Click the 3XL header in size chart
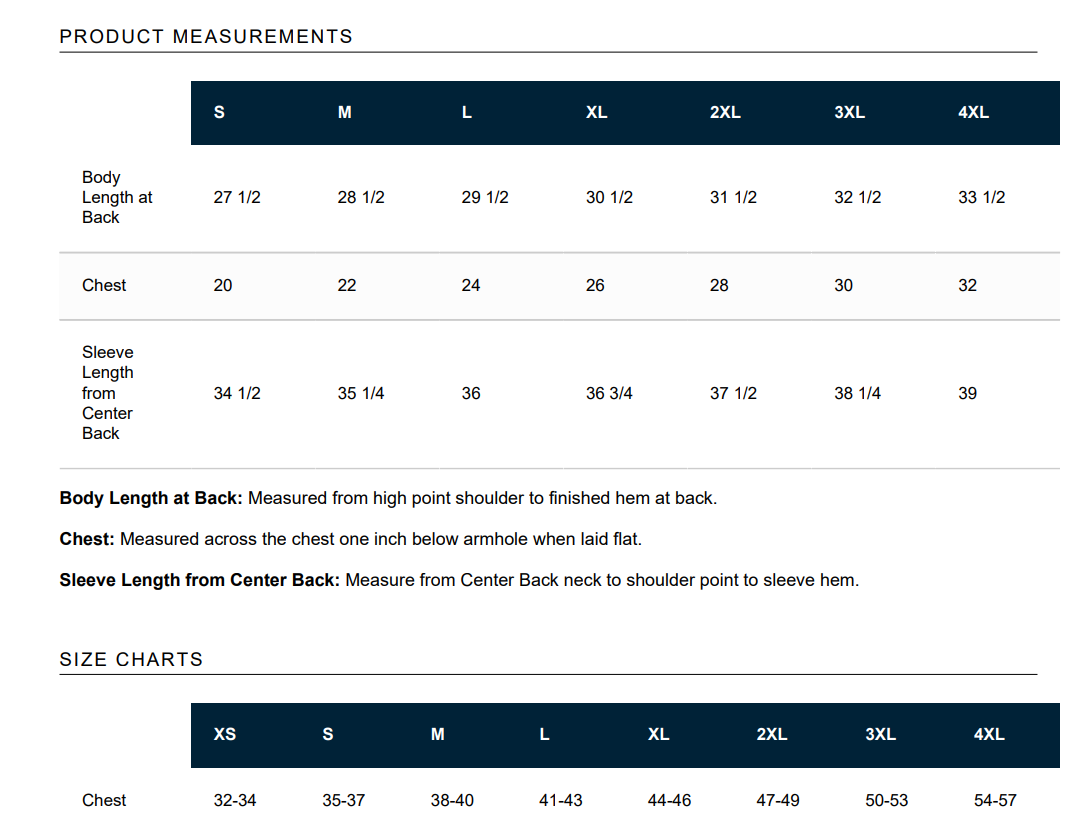Image resolution: width=1088 pixels, height=820 pixels. pos(881,734)
